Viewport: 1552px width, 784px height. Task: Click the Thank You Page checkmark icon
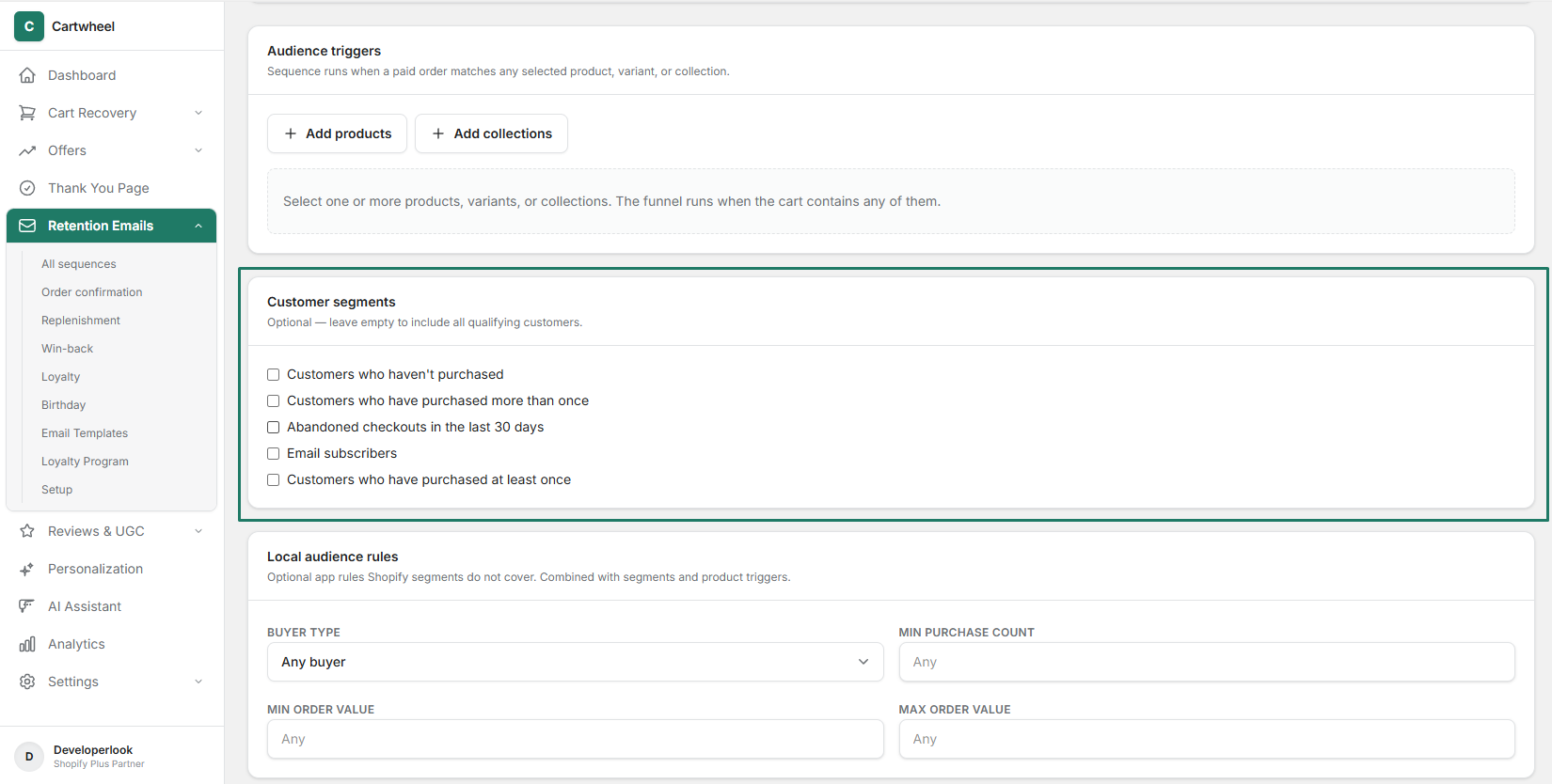(27, 188)
